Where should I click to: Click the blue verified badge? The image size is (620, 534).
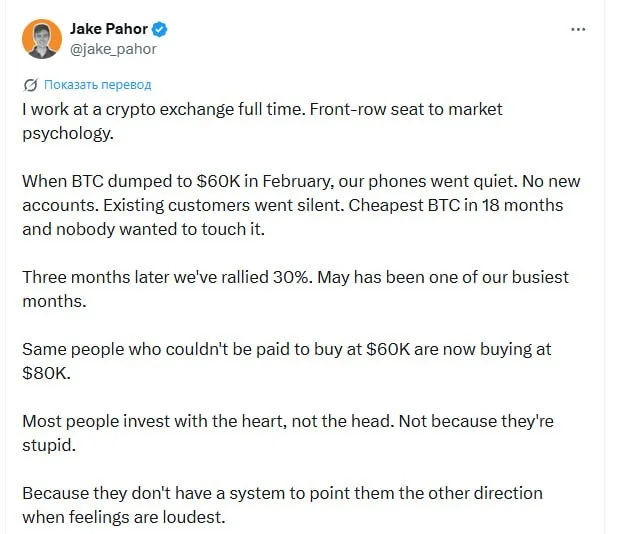[x=160, y=29]
